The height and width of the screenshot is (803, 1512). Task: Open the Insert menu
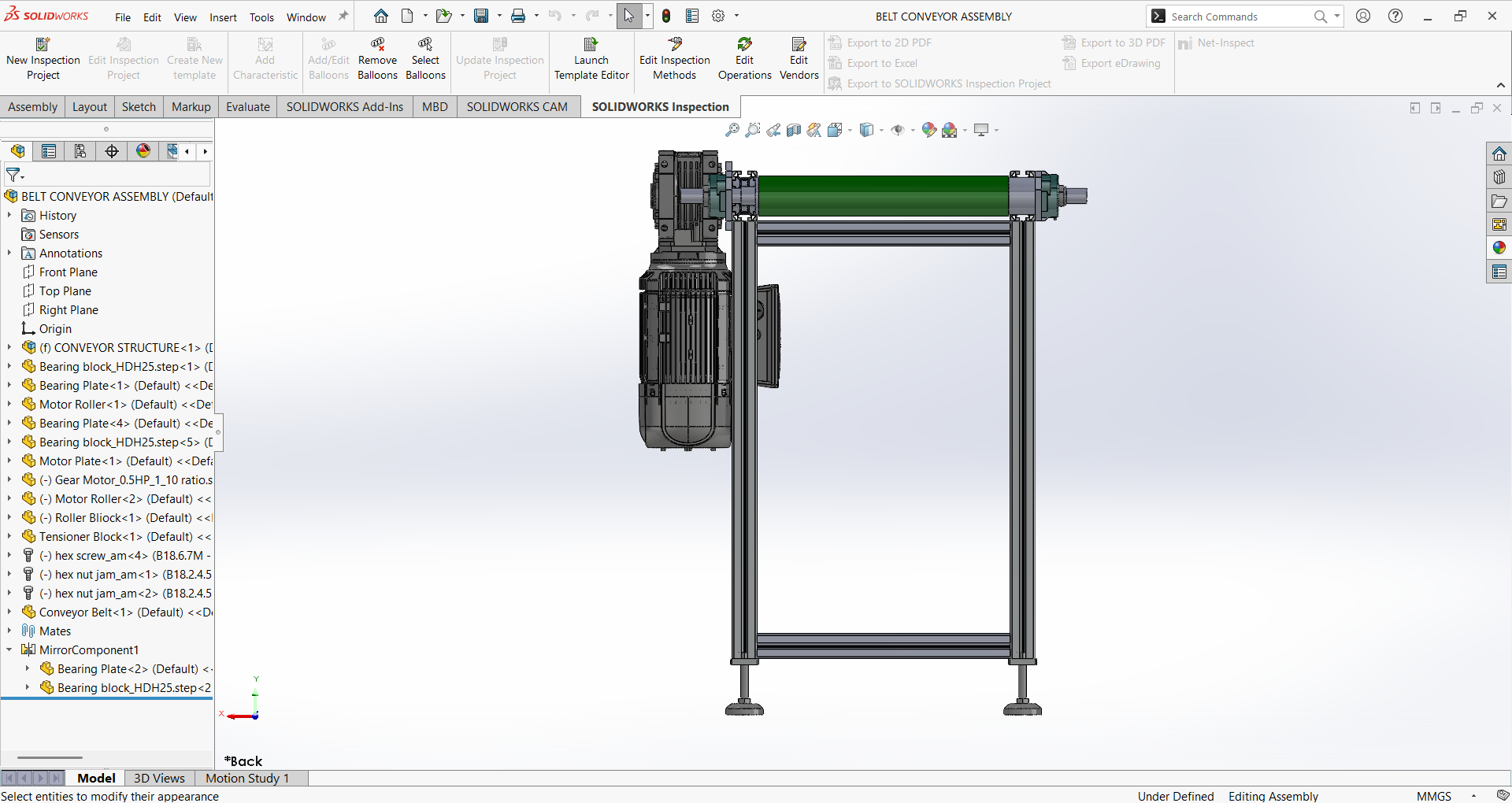(223, 17)
